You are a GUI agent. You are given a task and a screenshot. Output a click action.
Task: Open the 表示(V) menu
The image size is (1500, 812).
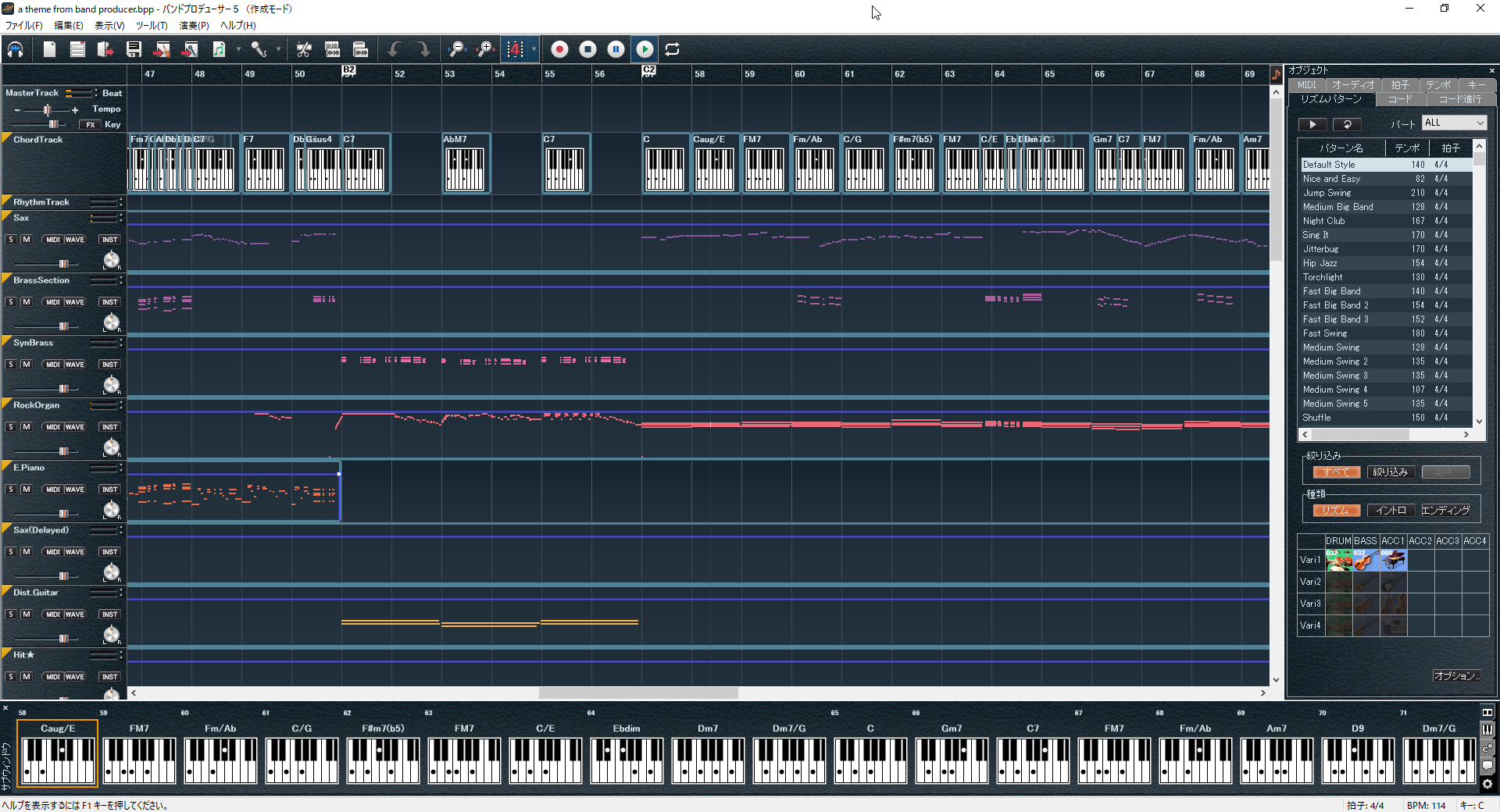[x=109, y=26]
